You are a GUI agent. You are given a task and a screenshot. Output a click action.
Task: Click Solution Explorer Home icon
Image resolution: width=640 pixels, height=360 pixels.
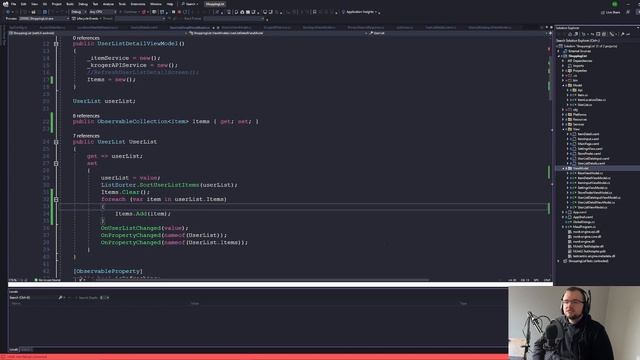570,34
